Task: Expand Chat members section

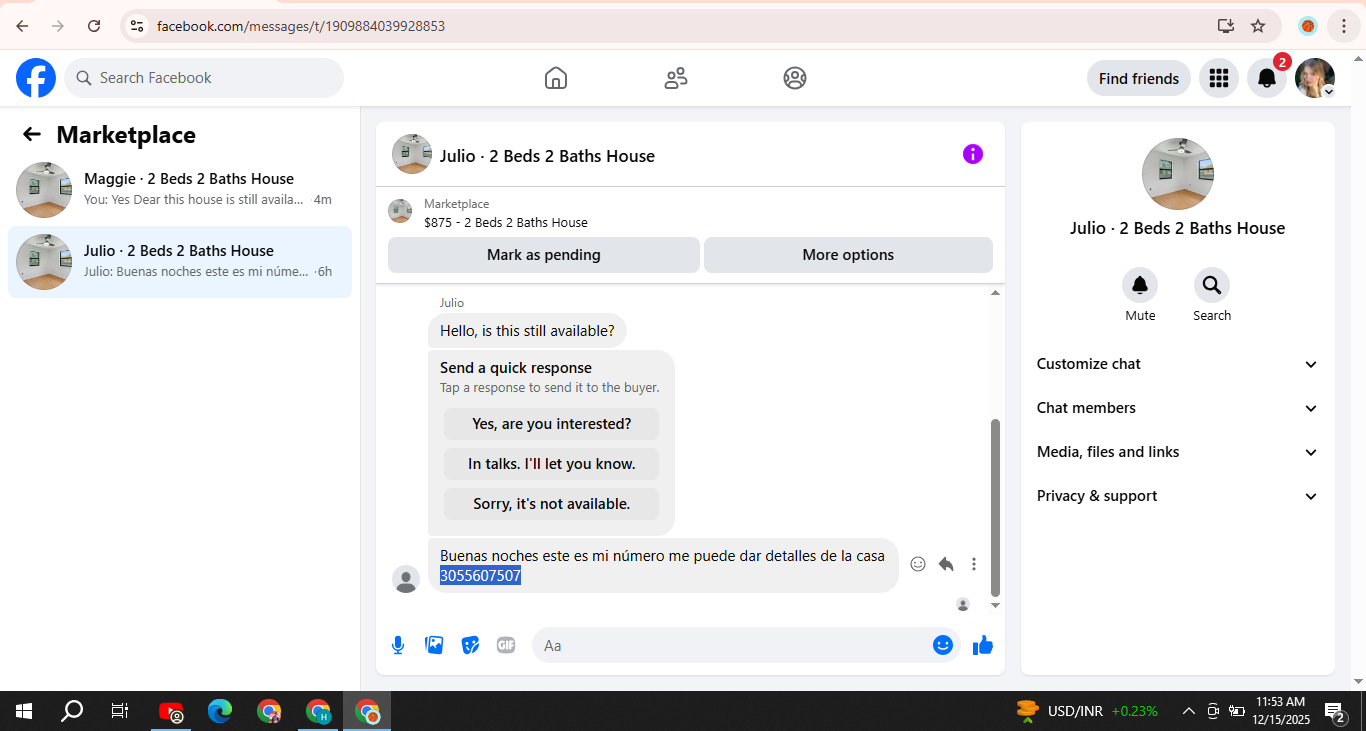Action: pos(1178,408)
